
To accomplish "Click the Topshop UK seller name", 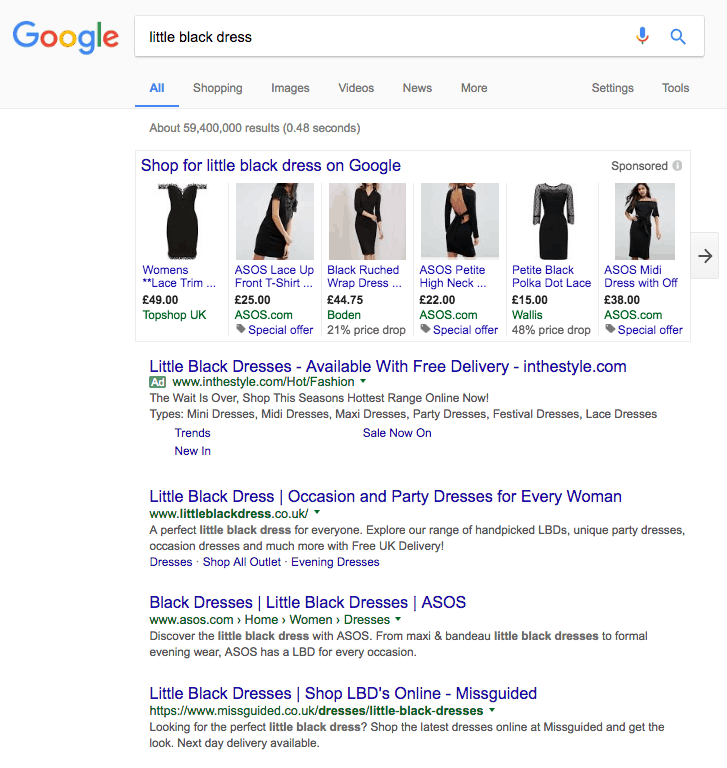I will tap(174, 315).
